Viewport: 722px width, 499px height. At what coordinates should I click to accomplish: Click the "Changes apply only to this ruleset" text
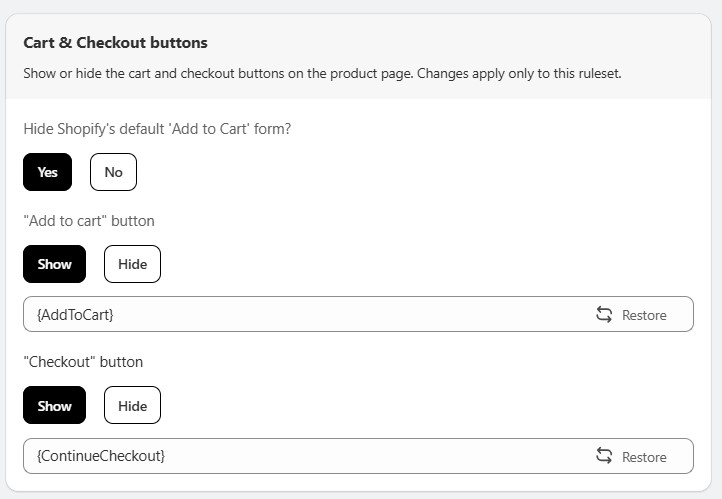(x=520, y=73)
